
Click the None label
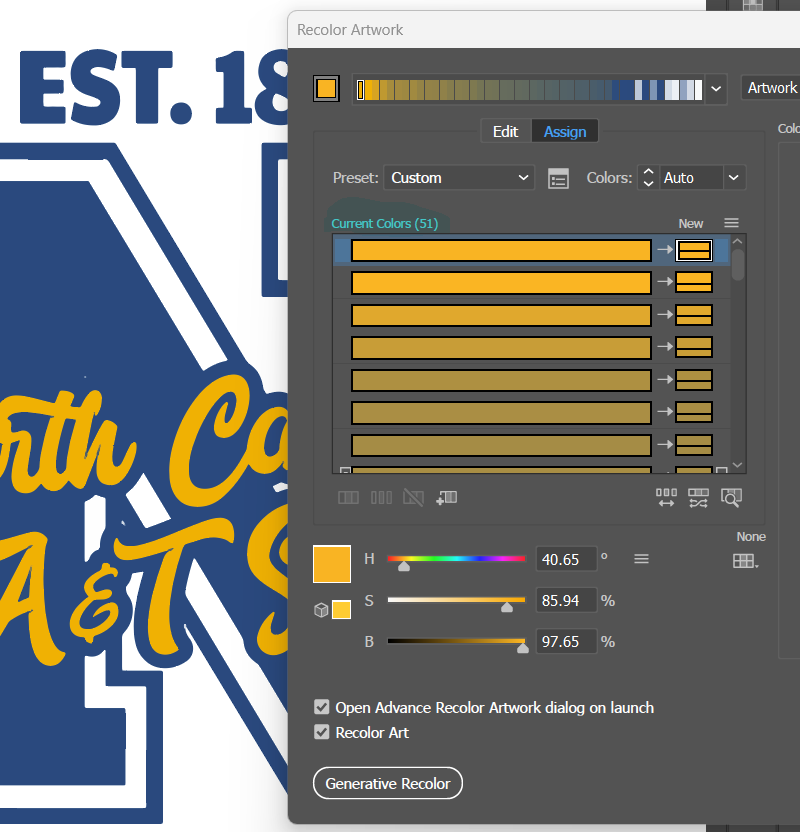click(751, 536)
